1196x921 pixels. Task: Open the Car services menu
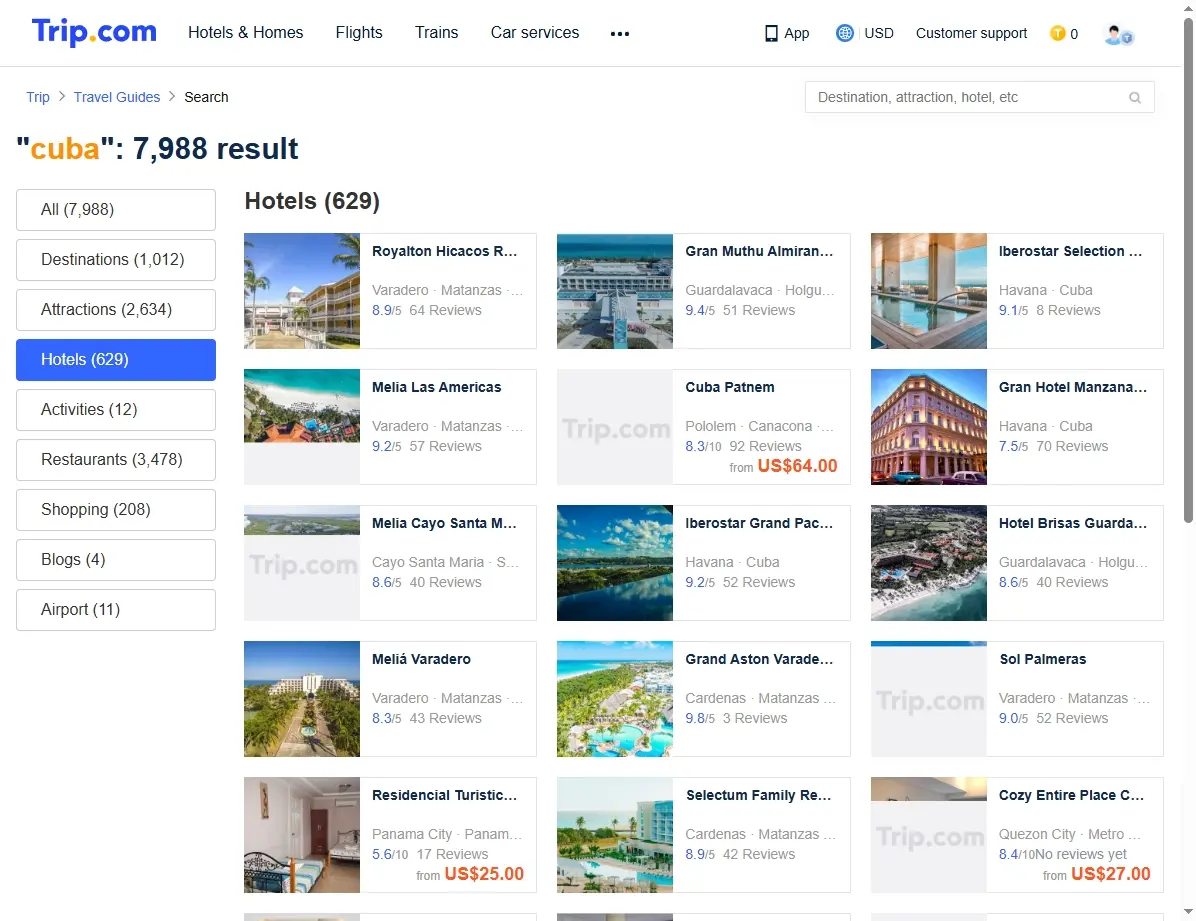click(535, 33)
